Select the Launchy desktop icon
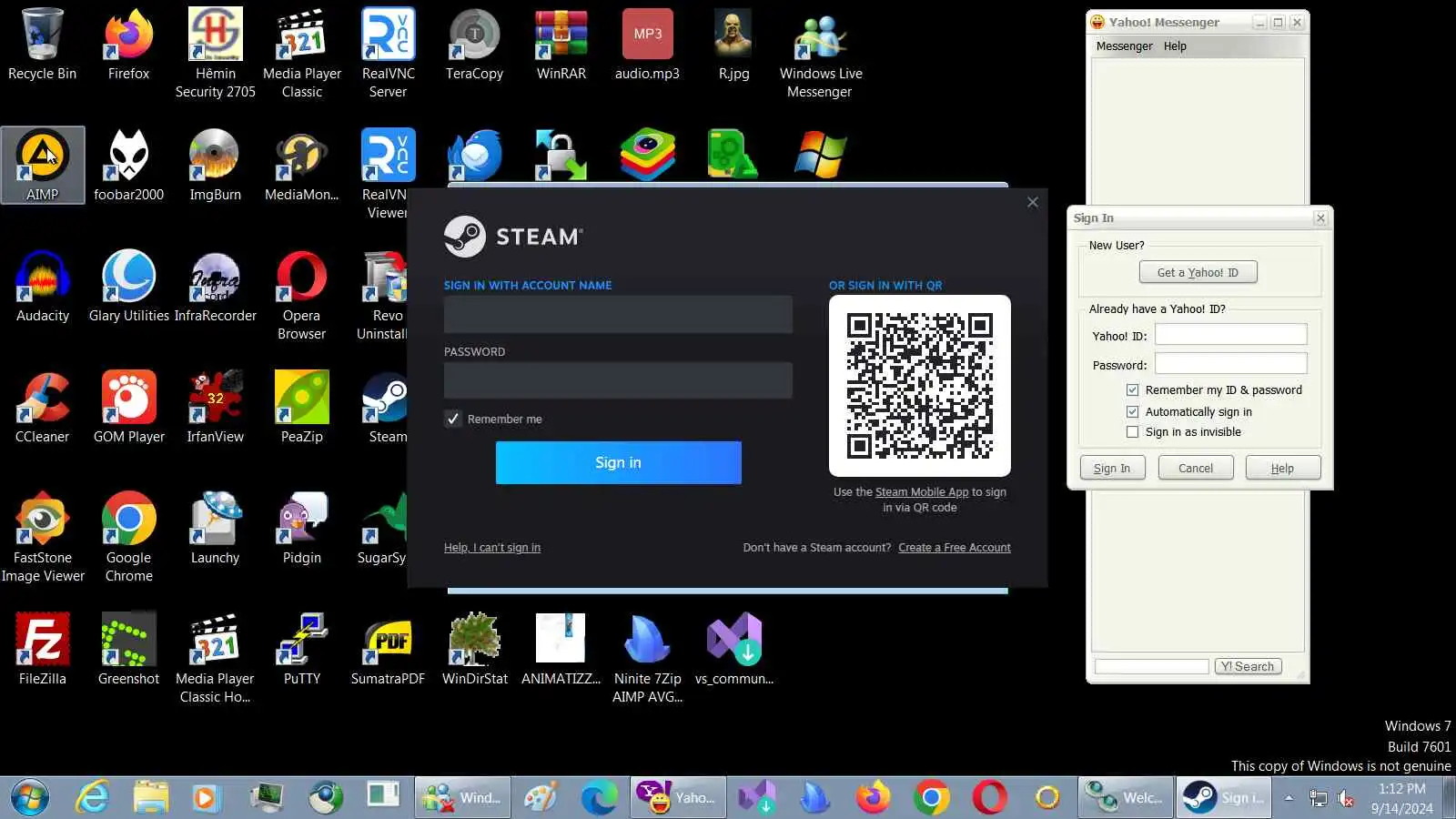The image size is (1456, 819). pos(215,528)
